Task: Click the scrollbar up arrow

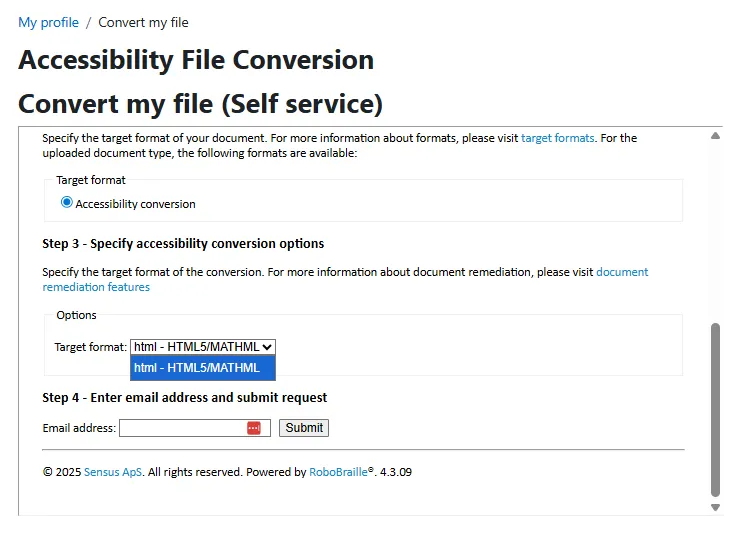Action: pos(715,136)
